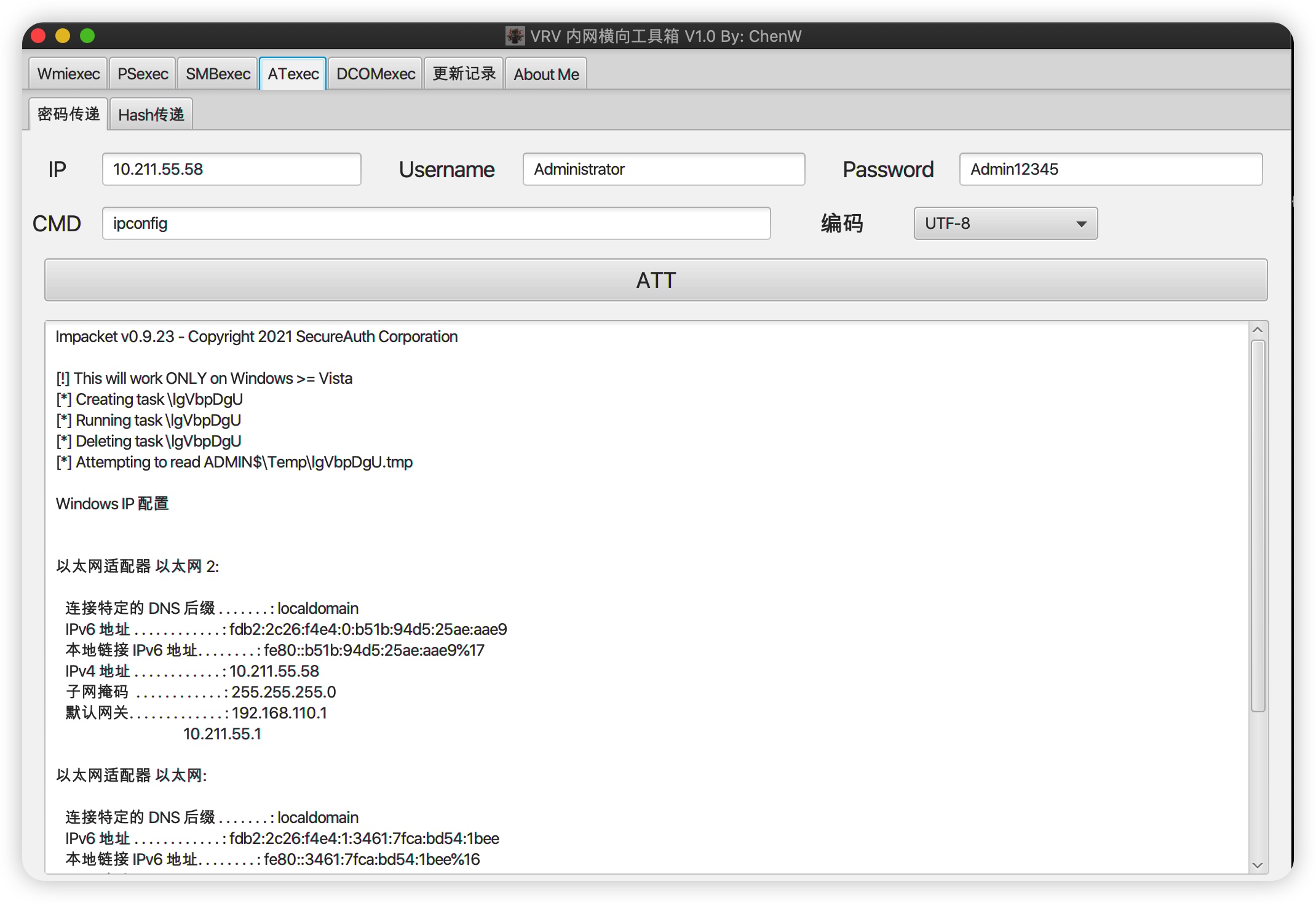1316x903 pixels.
Task: Open the PSexec tab
Action: pos(143,74)
